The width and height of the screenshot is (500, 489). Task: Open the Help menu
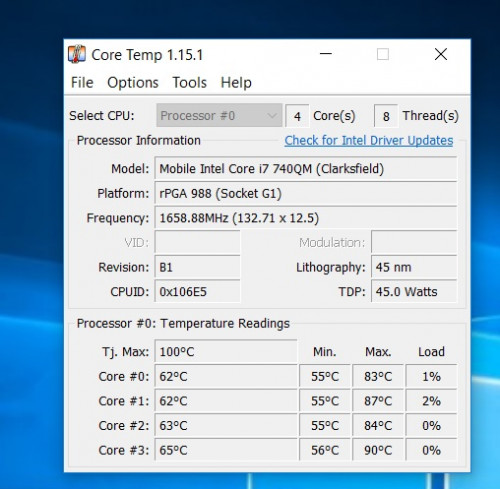pyautogui.click(x=236, y=82)
